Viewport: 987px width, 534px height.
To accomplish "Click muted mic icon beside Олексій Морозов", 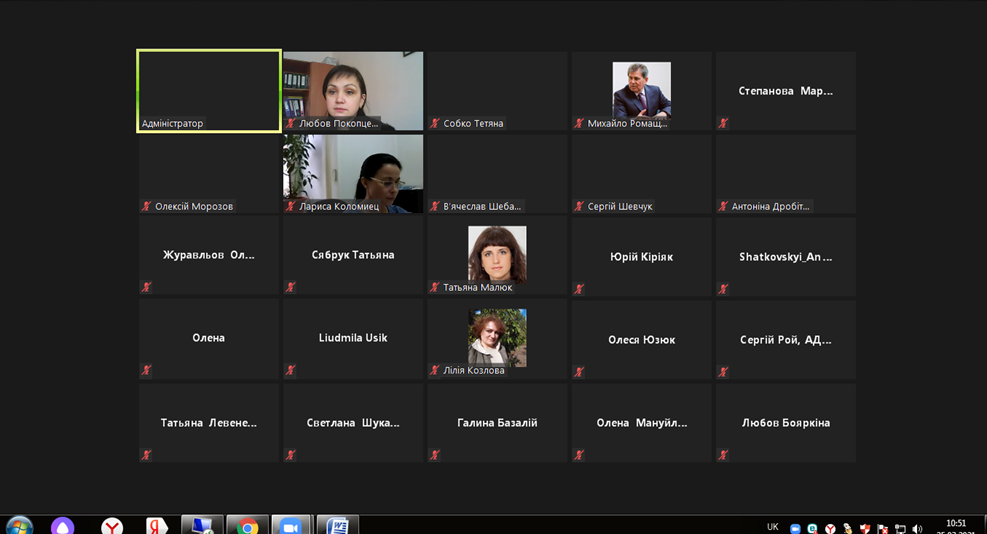I will [x=147, y=207].
